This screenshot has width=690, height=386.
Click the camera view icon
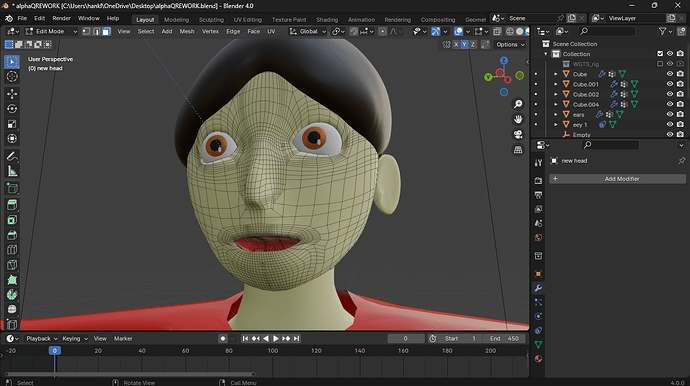click(x=518, y=134)
